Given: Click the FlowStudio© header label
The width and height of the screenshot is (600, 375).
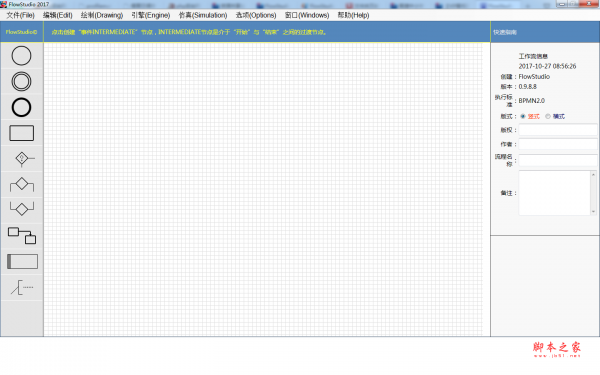Looking at the screenshot, I should click(x=21, y=32).
